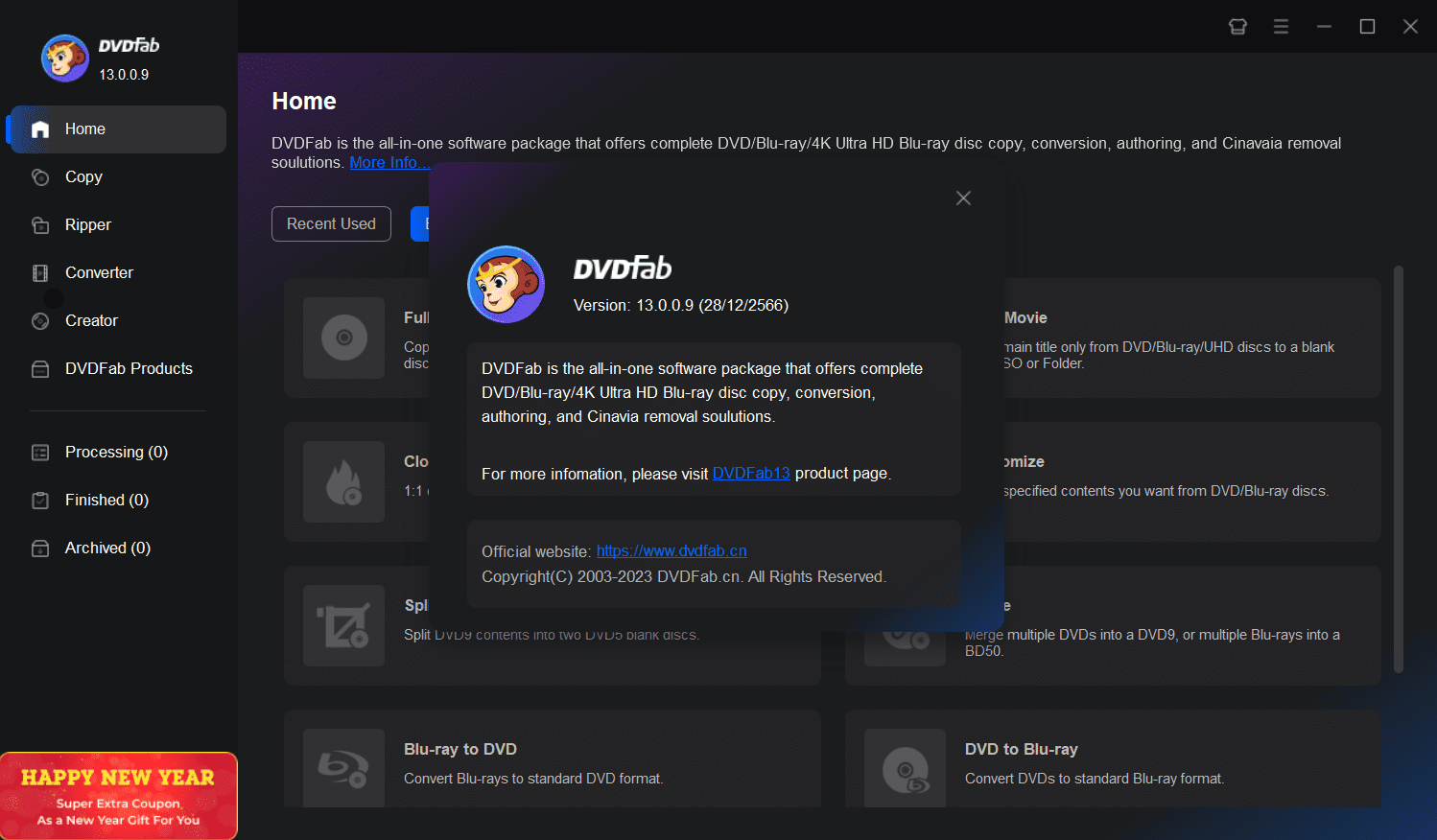Click the DVD to Blu-ray icon
The width and height of the screenshot is (1437, 840).
(x=906, y=768)
